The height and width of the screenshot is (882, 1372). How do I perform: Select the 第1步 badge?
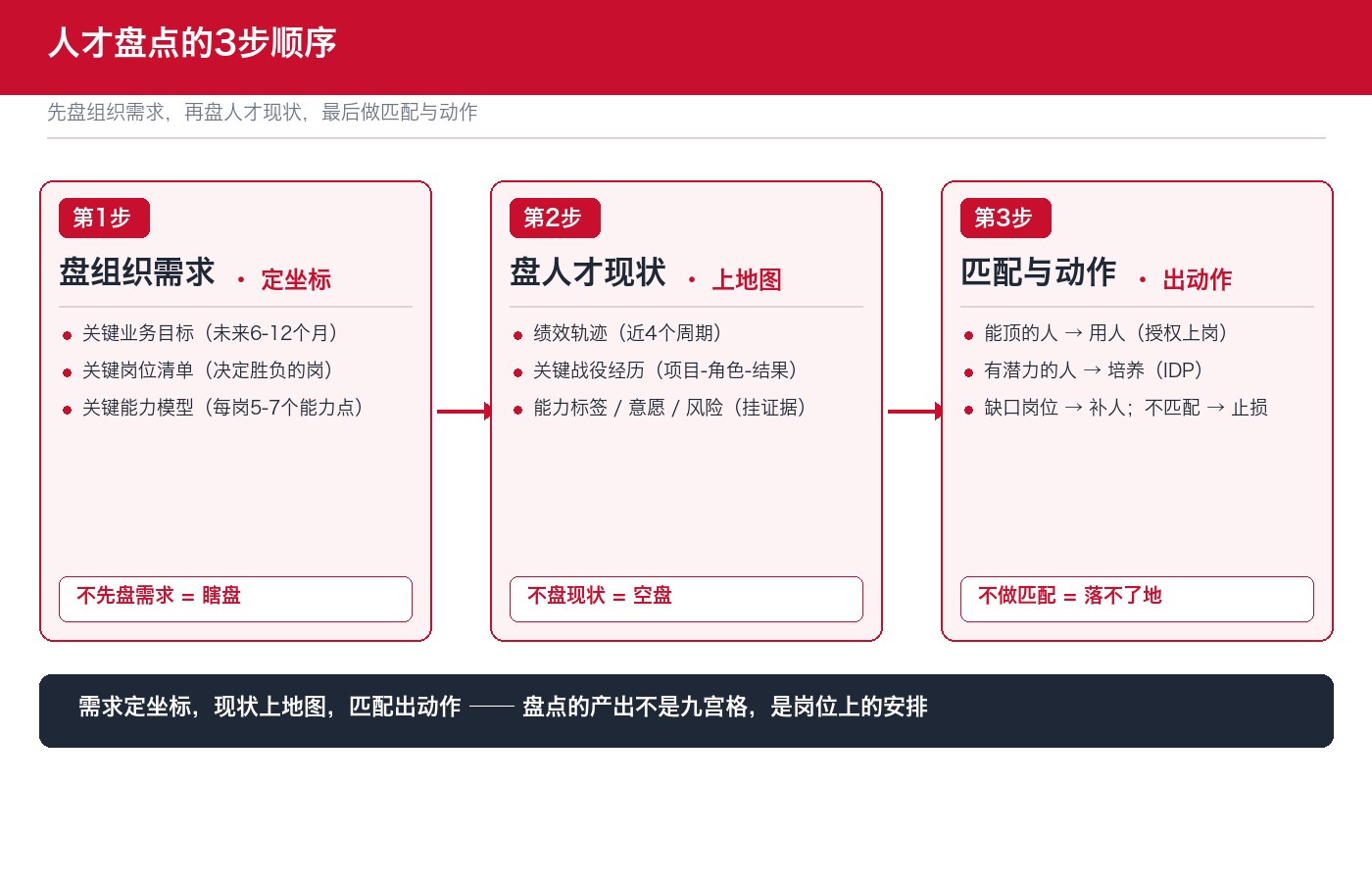coord(104,218)
